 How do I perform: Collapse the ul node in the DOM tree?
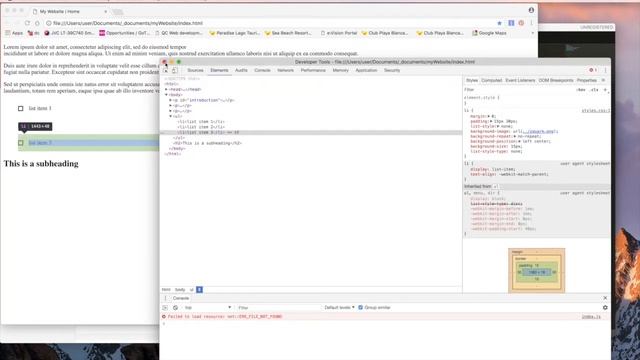pyautogui.click(x=171, y=116)
